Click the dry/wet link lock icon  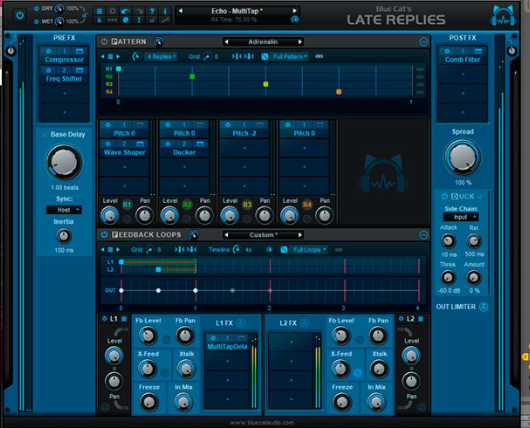point(85,15)
